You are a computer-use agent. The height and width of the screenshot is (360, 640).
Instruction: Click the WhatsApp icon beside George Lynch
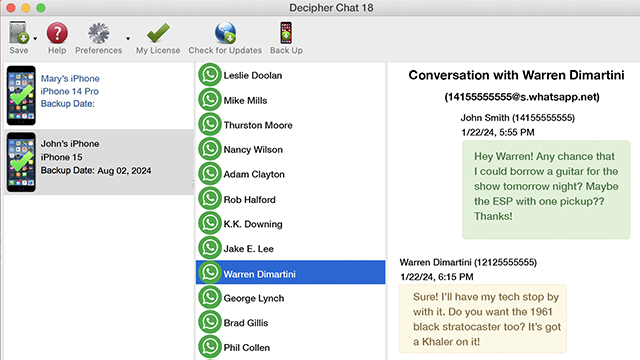210,297
